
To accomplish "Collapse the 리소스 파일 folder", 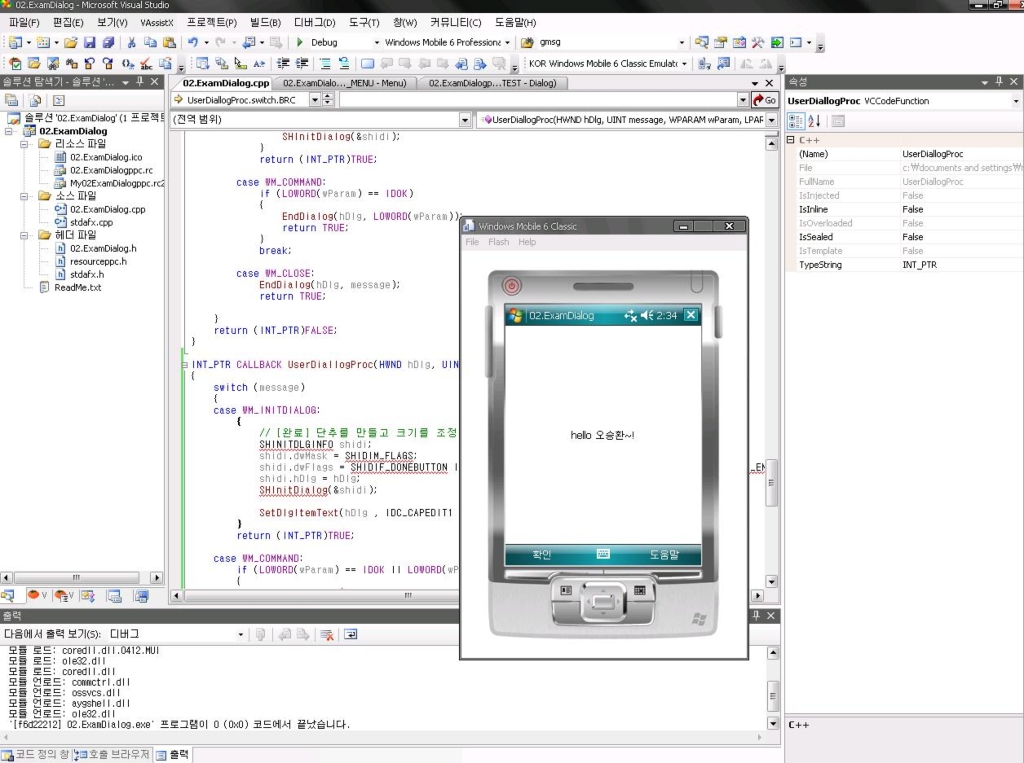I will coord(24,144).
